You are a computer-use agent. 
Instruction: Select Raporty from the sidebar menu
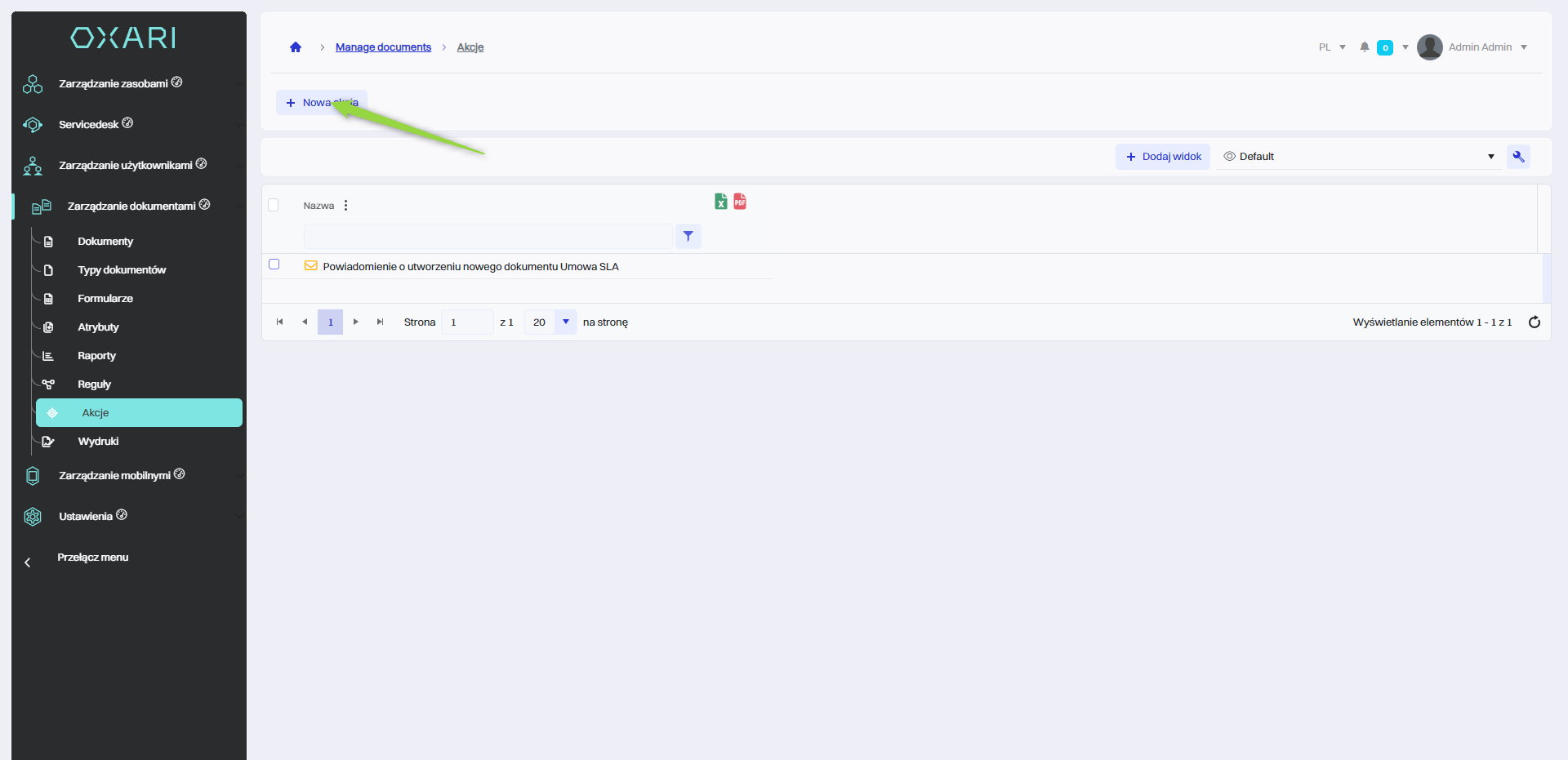pyautogui.click(x=96, y=356)
